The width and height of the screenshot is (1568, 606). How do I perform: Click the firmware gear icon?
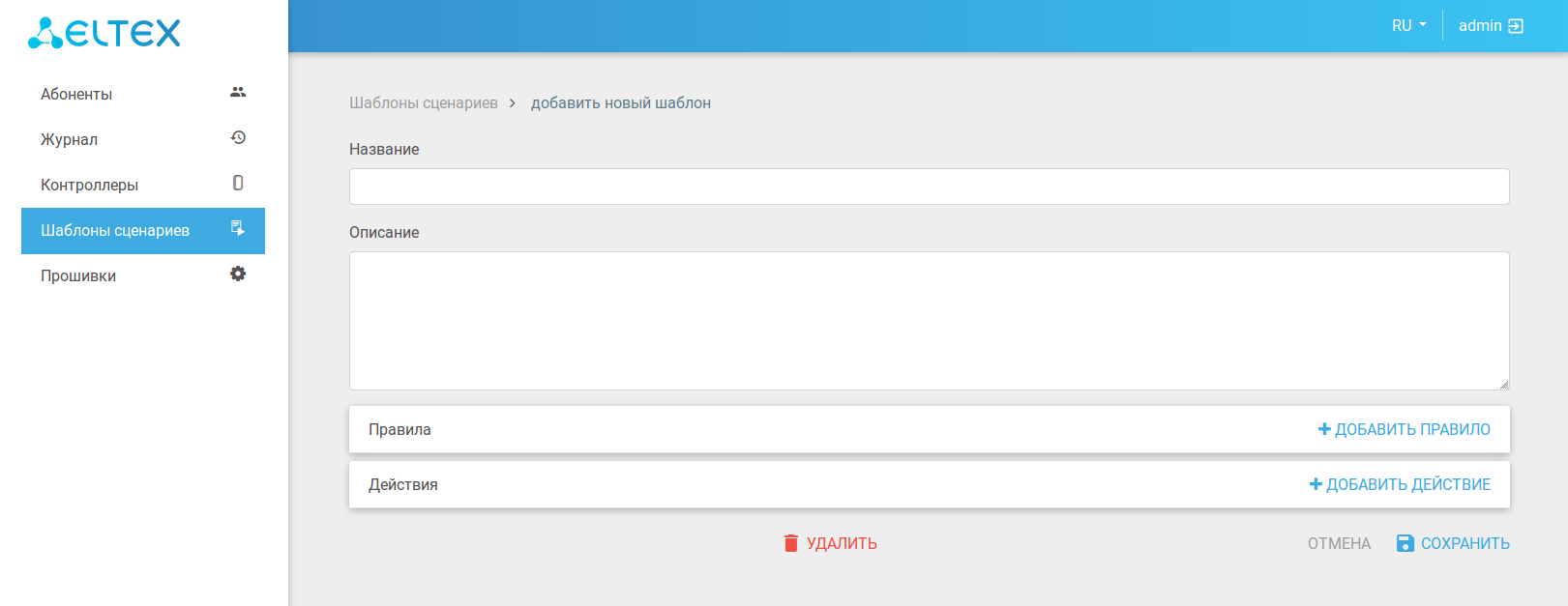click(238, 274)
